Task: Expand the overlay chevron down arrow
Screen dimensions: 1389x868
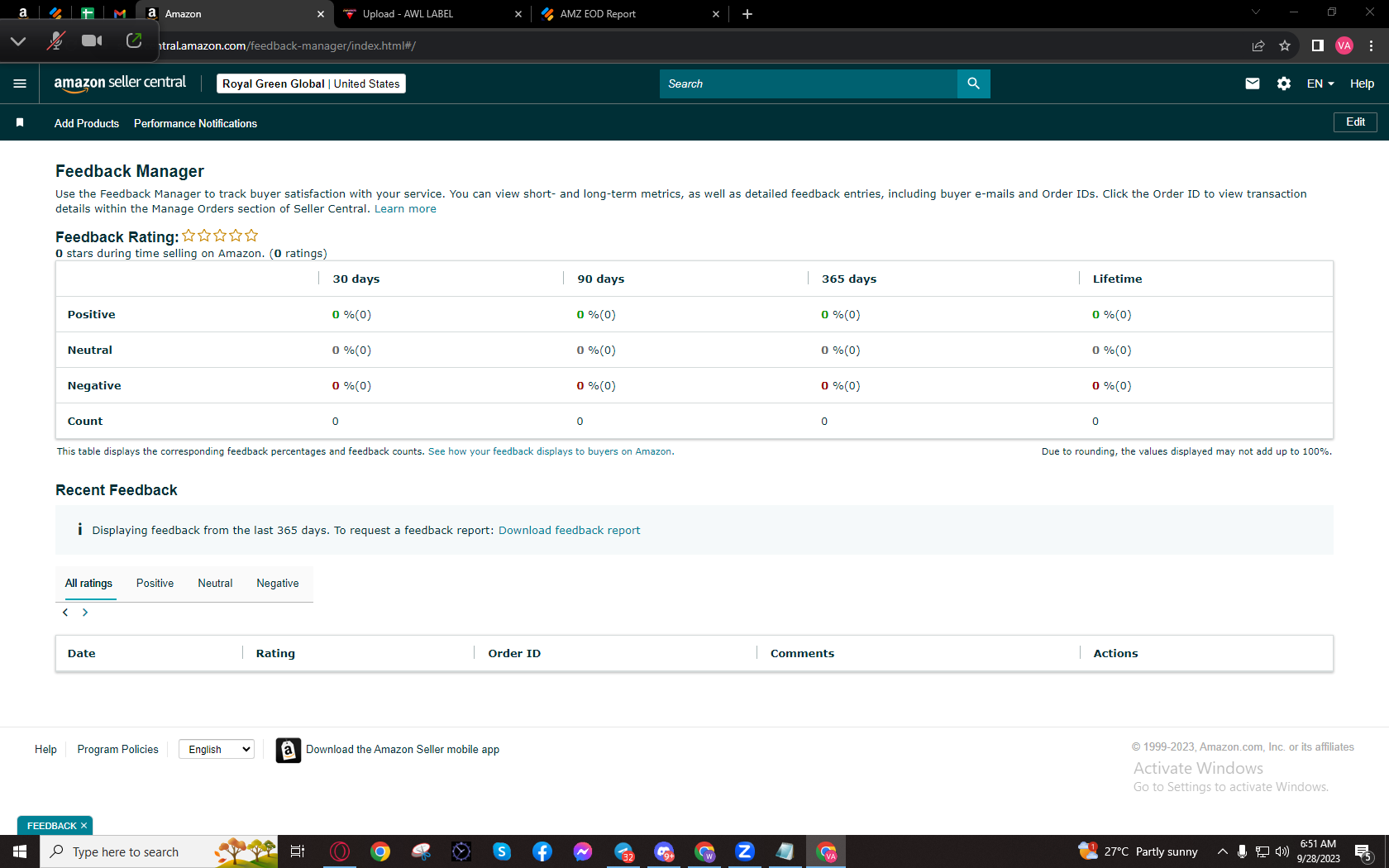Action: click(x=18, y=41)
